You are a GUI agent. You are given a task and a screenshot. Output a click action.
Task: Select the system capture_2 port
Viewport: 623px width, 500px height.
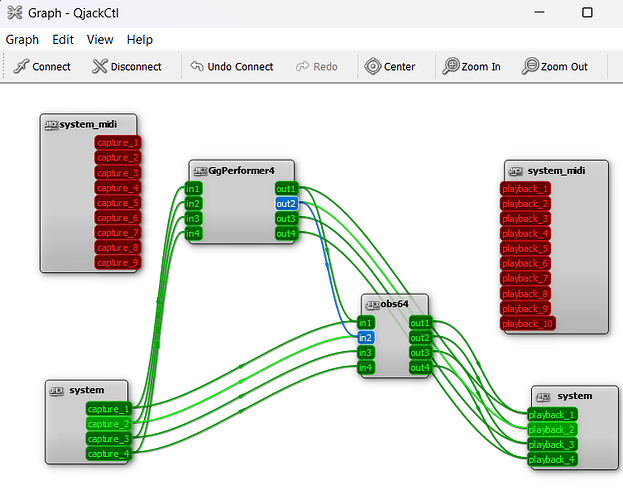tap(109, 424)
